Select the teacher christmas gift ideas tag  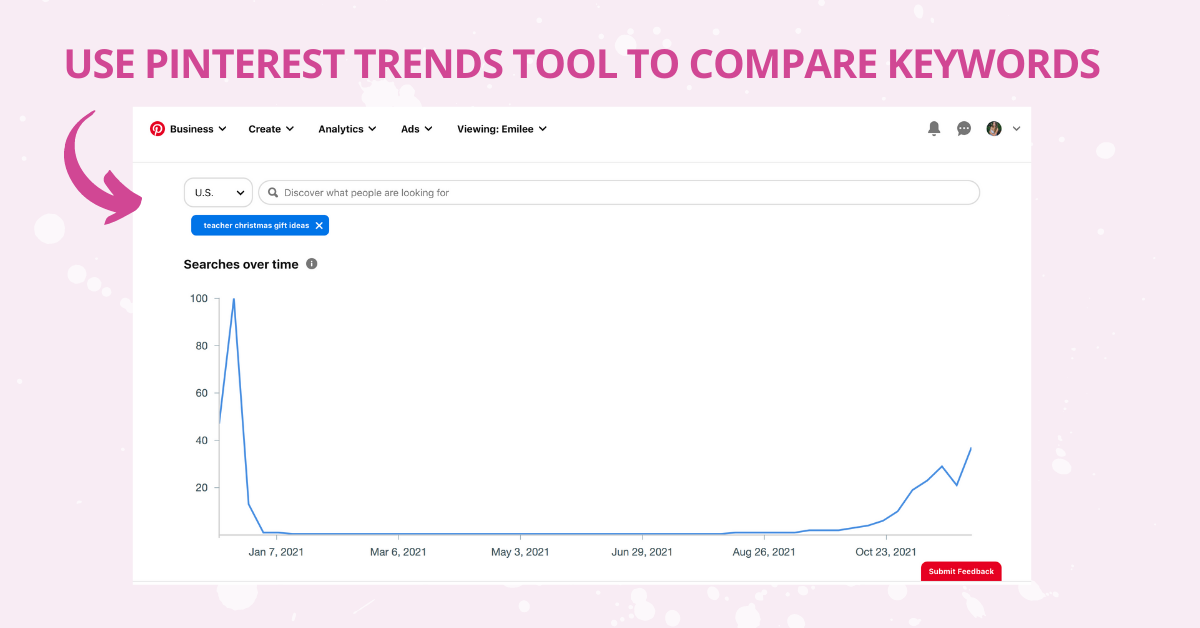coord(260,226)
